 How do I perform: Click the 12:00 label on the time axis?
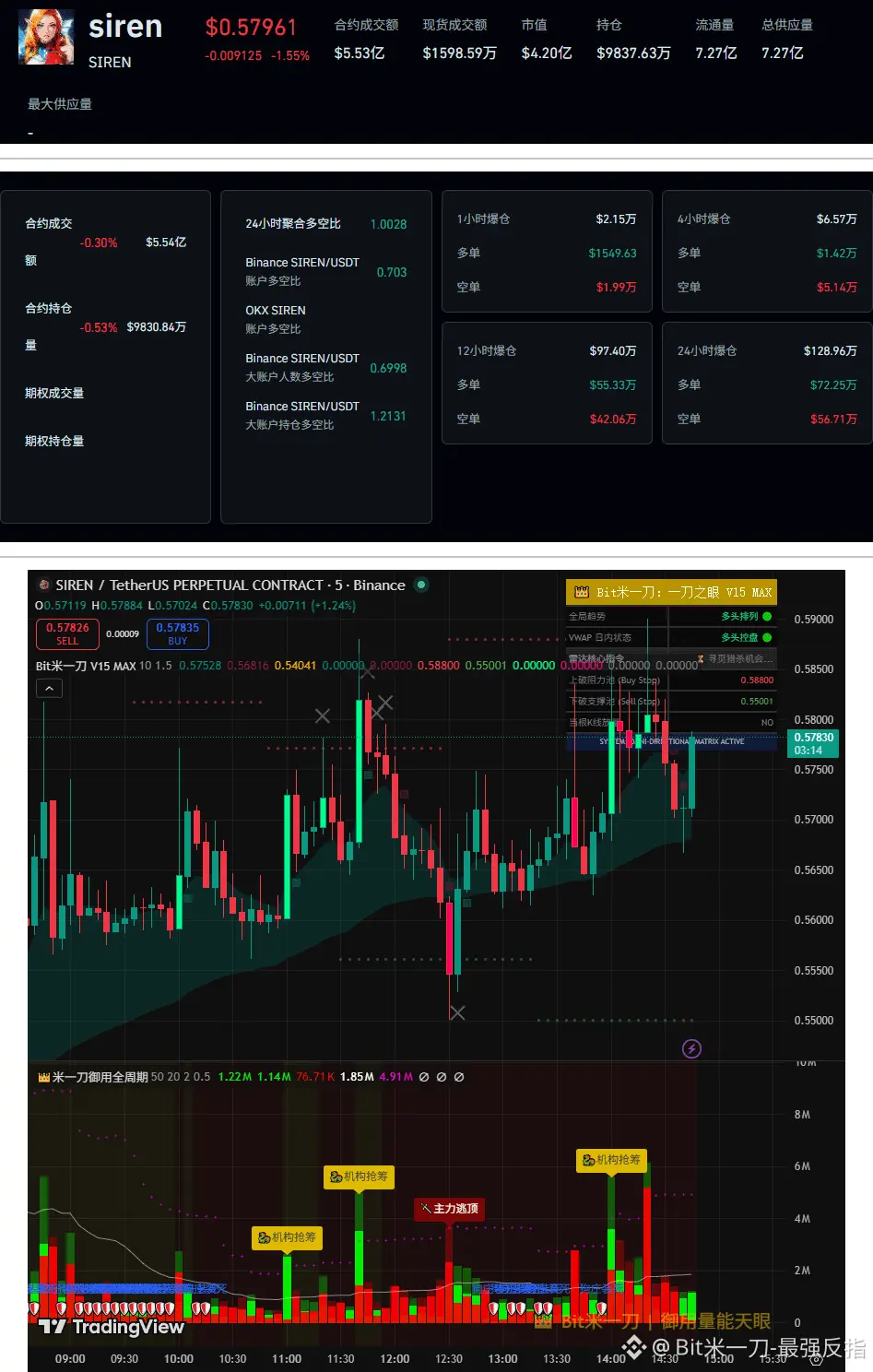395,1359
